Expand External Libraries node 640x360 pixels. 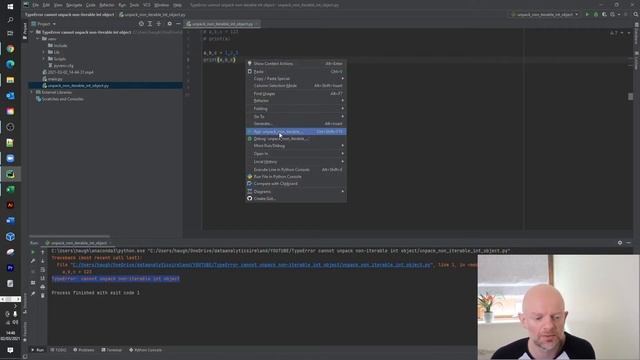[x=32, y=92]
